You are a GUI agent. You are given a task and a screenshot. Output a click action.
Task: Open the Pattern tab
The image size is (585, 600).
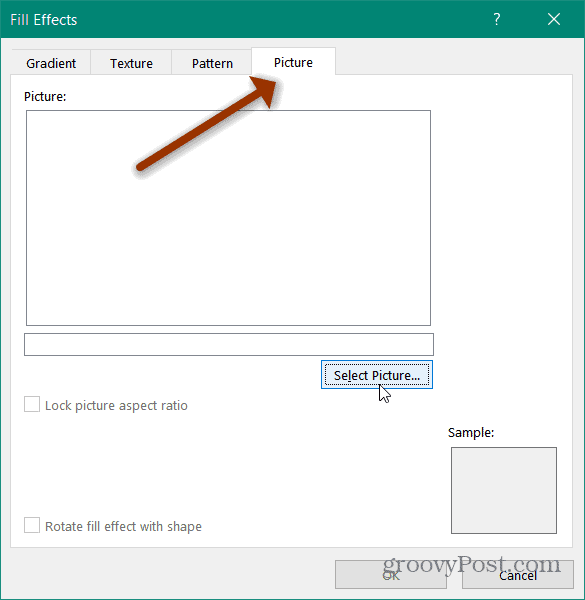pos(212,63)
